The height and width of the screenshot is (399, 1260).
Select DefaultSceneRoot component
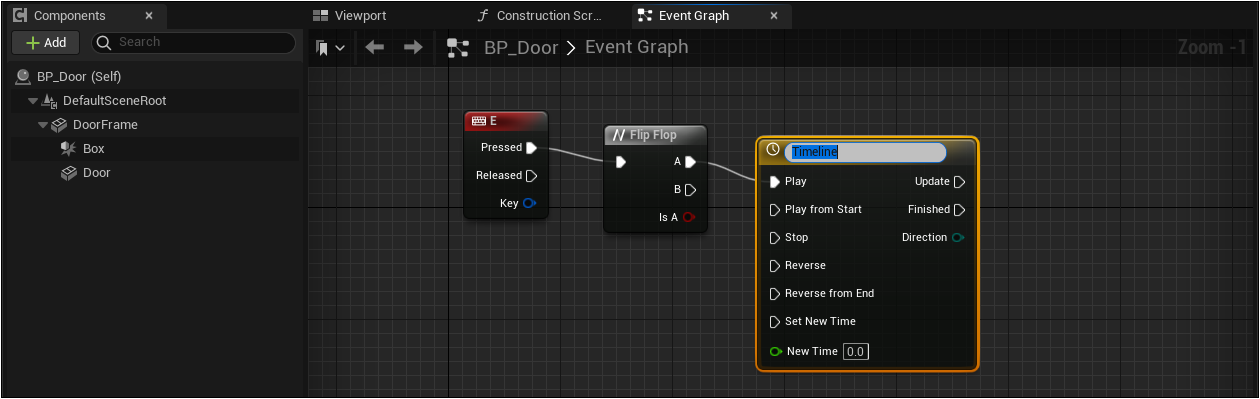pyautogui.click(x=114, y=101)
